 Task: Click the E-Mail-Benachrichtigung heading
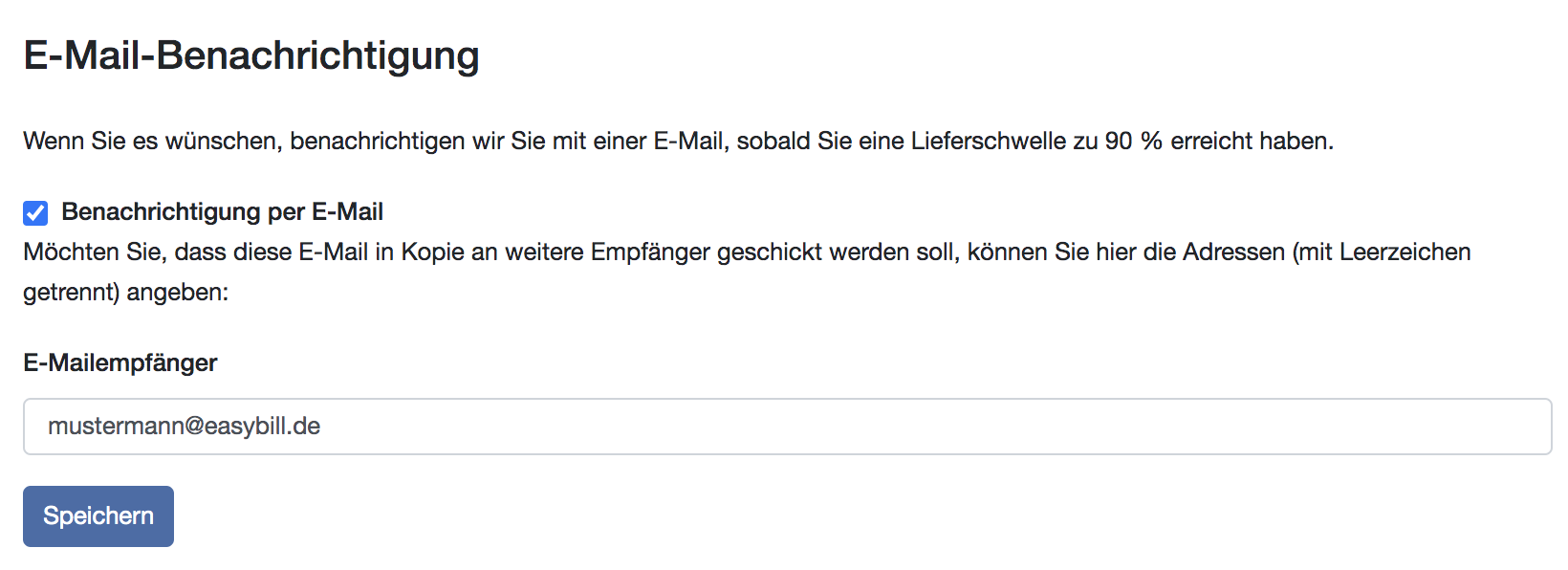[251, 55]
